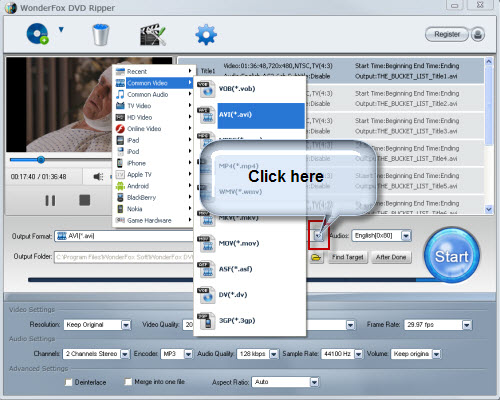Choose iPad device category
Screen dimensions: 500x400
point(153,140)
